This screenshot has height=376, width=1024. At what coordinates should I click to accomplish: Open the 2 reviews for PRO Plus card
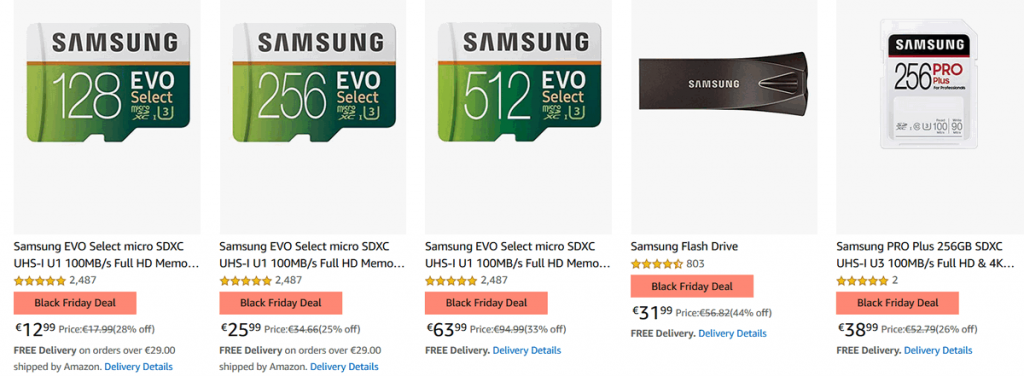point(895,281)
